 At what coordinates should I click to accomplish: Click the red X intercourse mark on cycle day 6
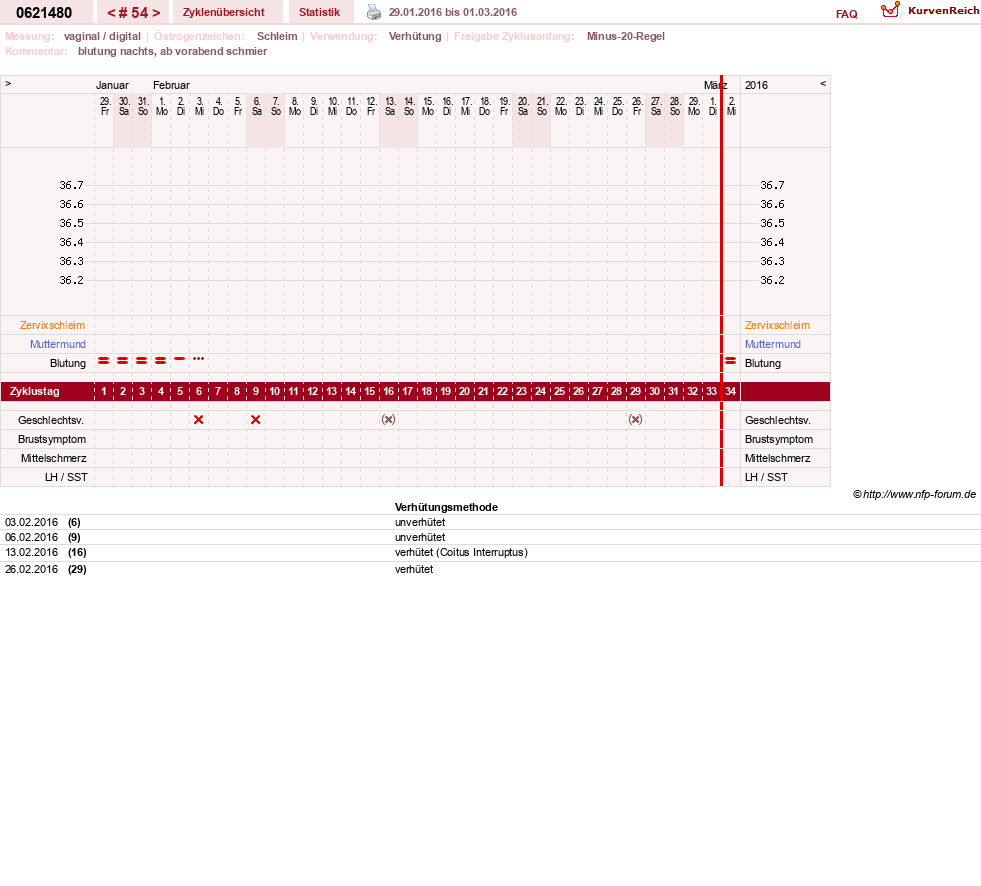[x=198, y=420]
